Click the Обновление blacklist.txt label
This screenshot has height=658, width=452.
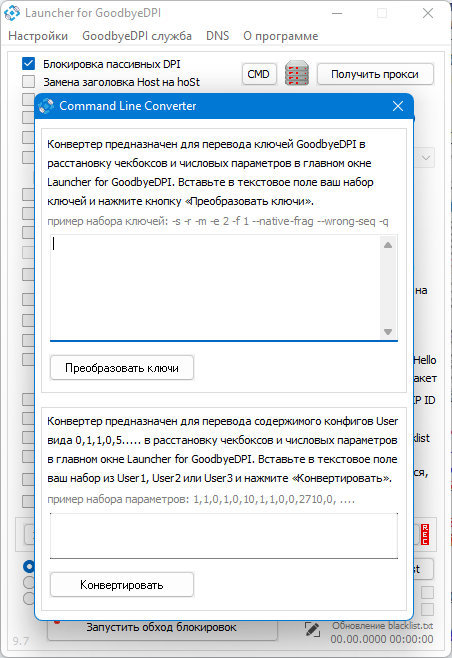(382, 626)
